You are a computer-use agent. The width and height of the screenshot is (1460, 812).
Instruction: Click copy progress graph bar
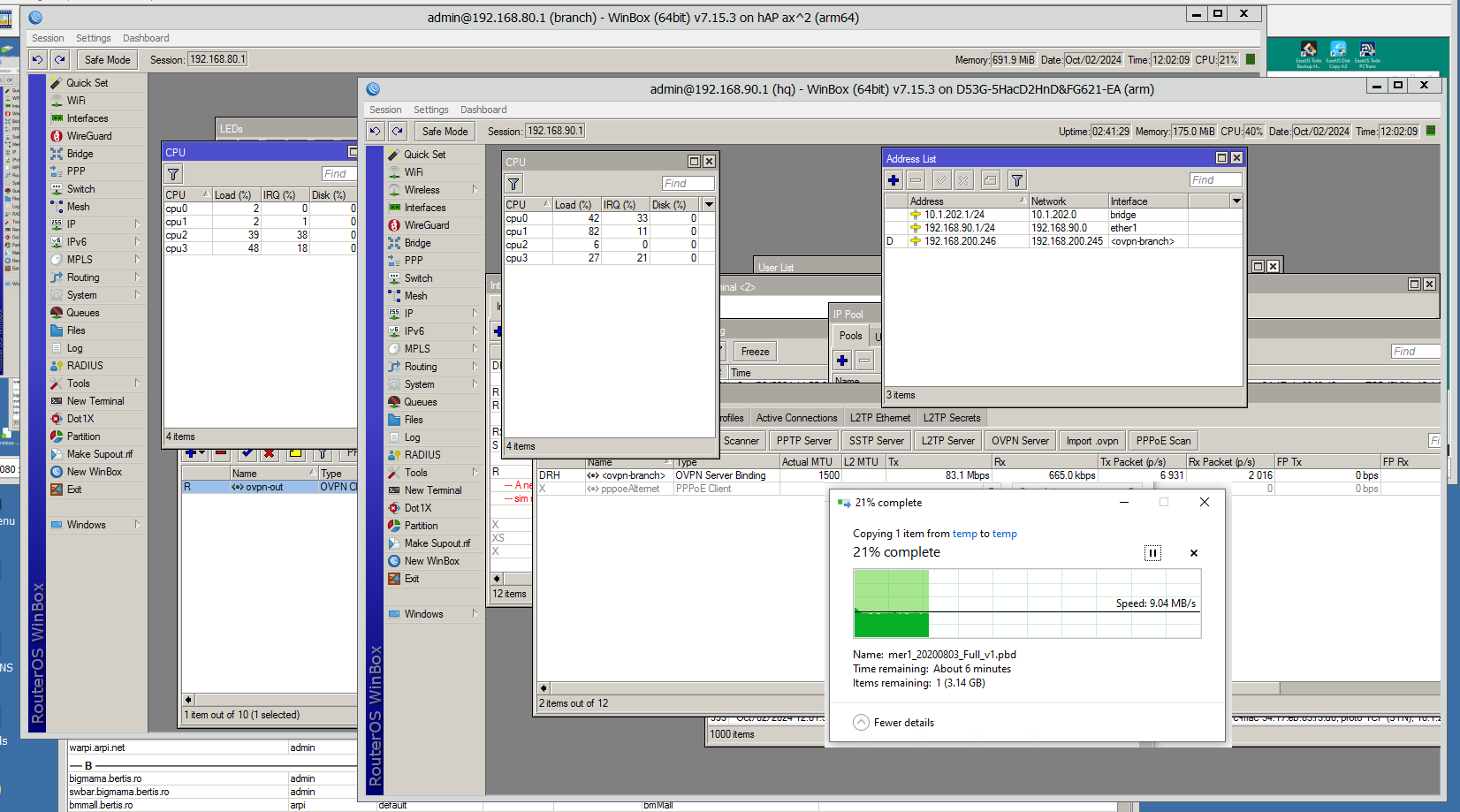click(1027, 603)
